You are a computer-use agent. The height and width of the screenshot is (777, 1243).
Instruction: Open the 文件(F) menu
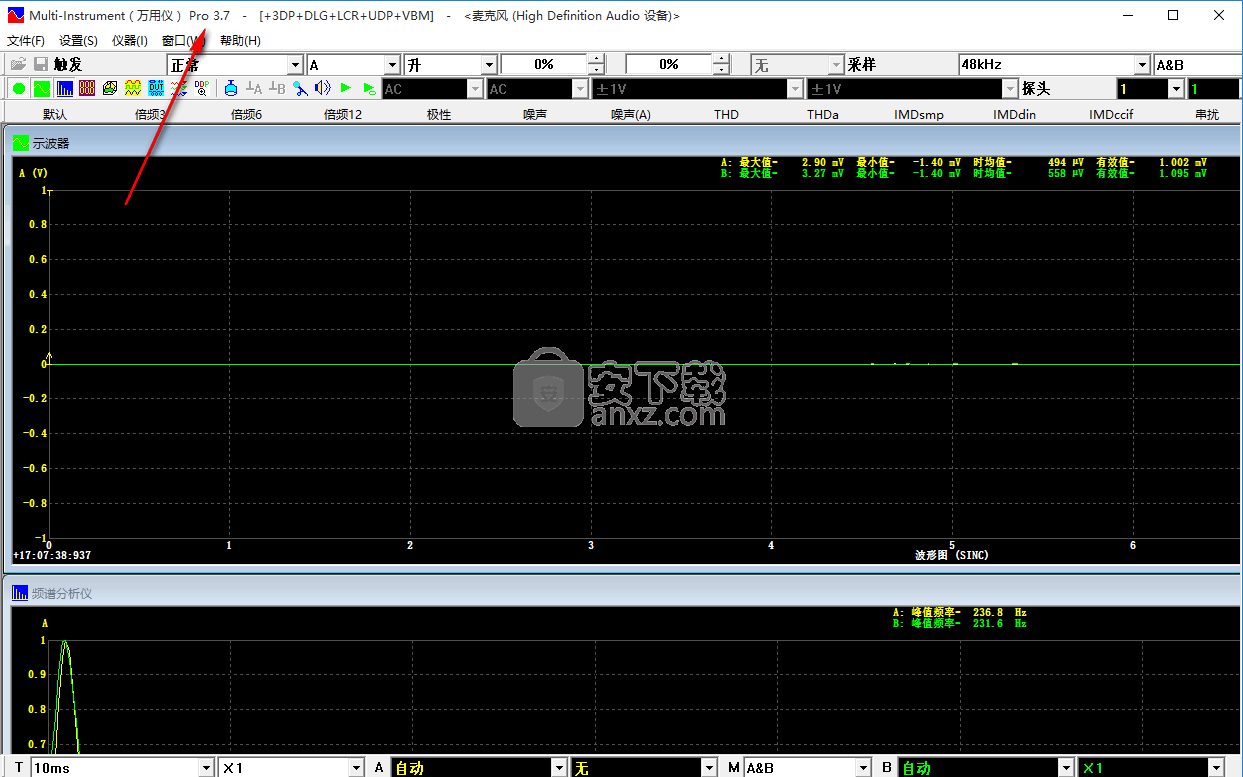[x=26, y=41]
